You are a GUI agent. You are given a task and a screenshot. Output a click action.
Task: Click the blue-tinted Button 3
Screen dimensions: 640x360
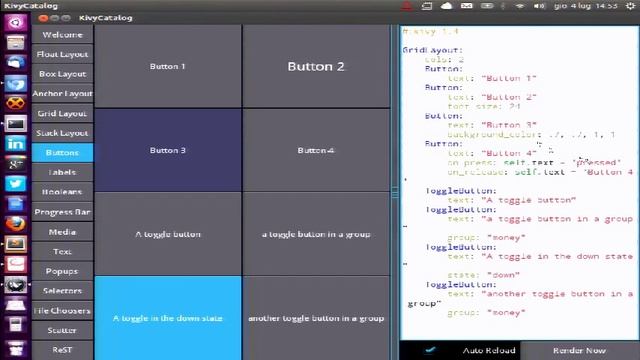[x=168, y=150]
